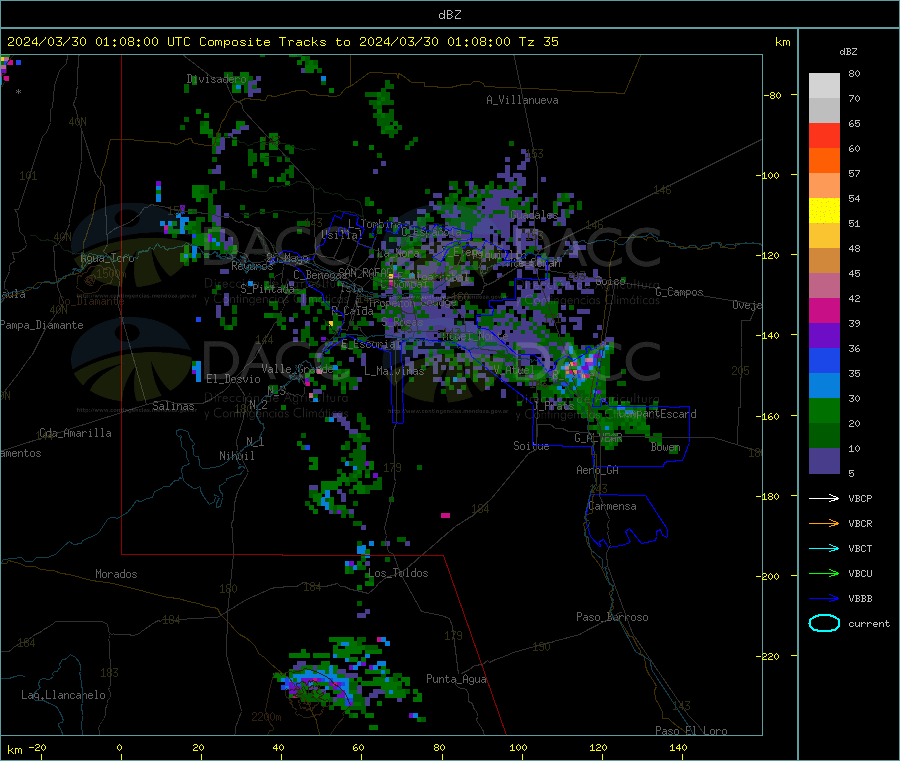This screenshot has width=900, height=761.
Task: Click the white VBCP arrow legend icon
Action: [824, 498]
